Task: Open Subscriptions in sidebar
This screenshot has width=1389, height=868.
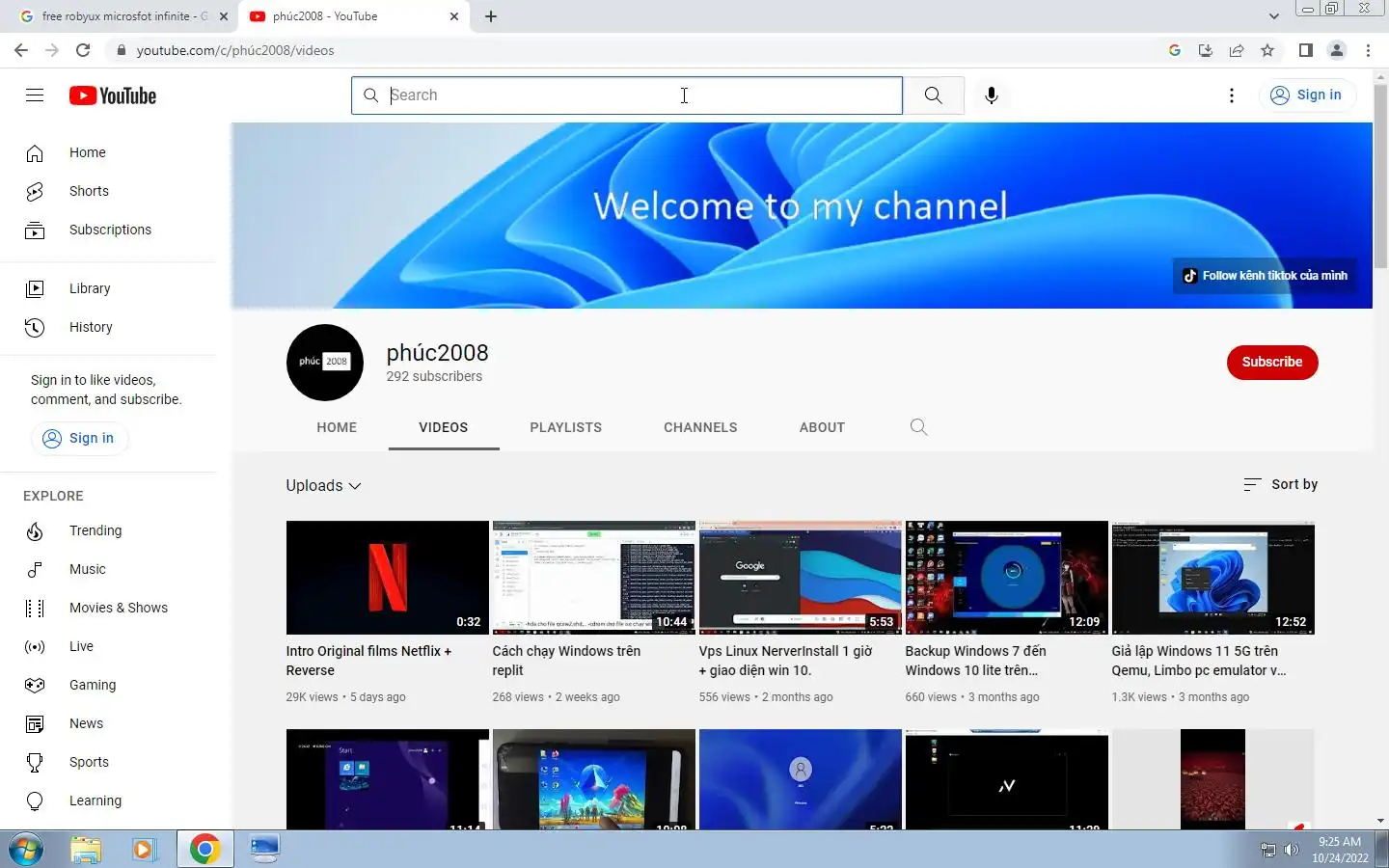Action: pyautogui.click(x=108, y=230)
